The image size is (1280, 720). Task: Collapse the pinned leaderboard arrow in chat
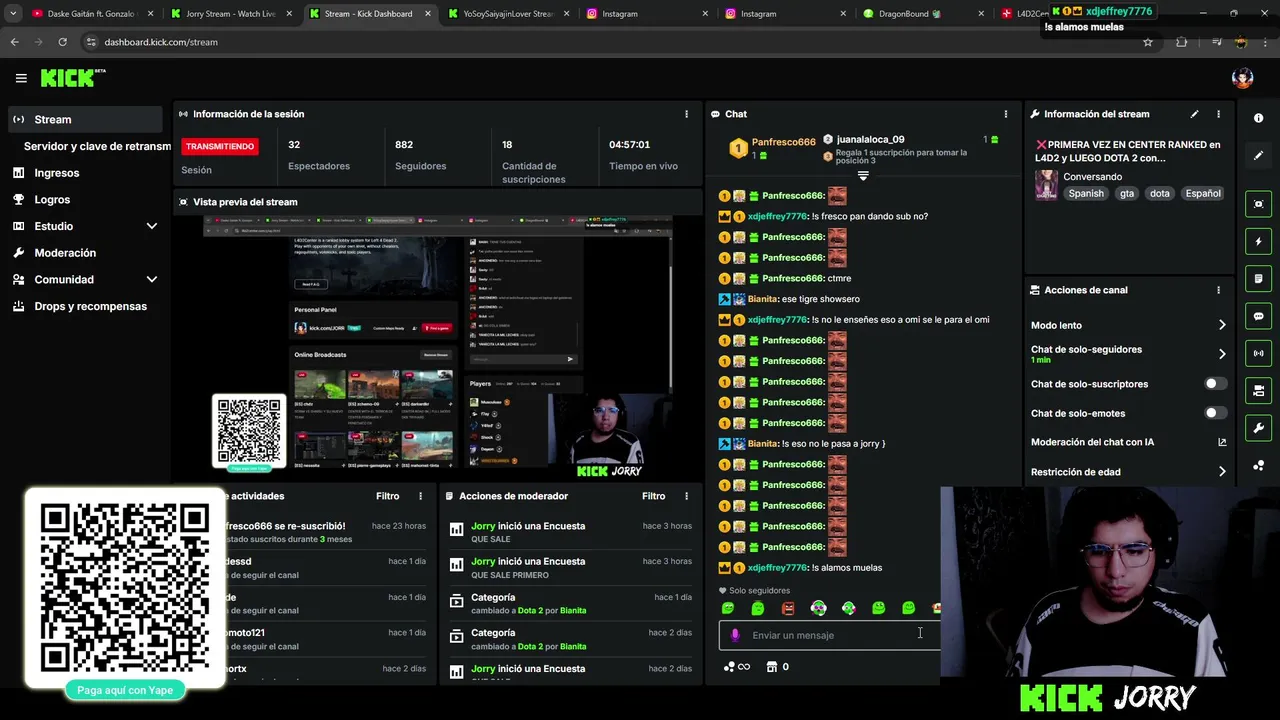tap(863, 175)
